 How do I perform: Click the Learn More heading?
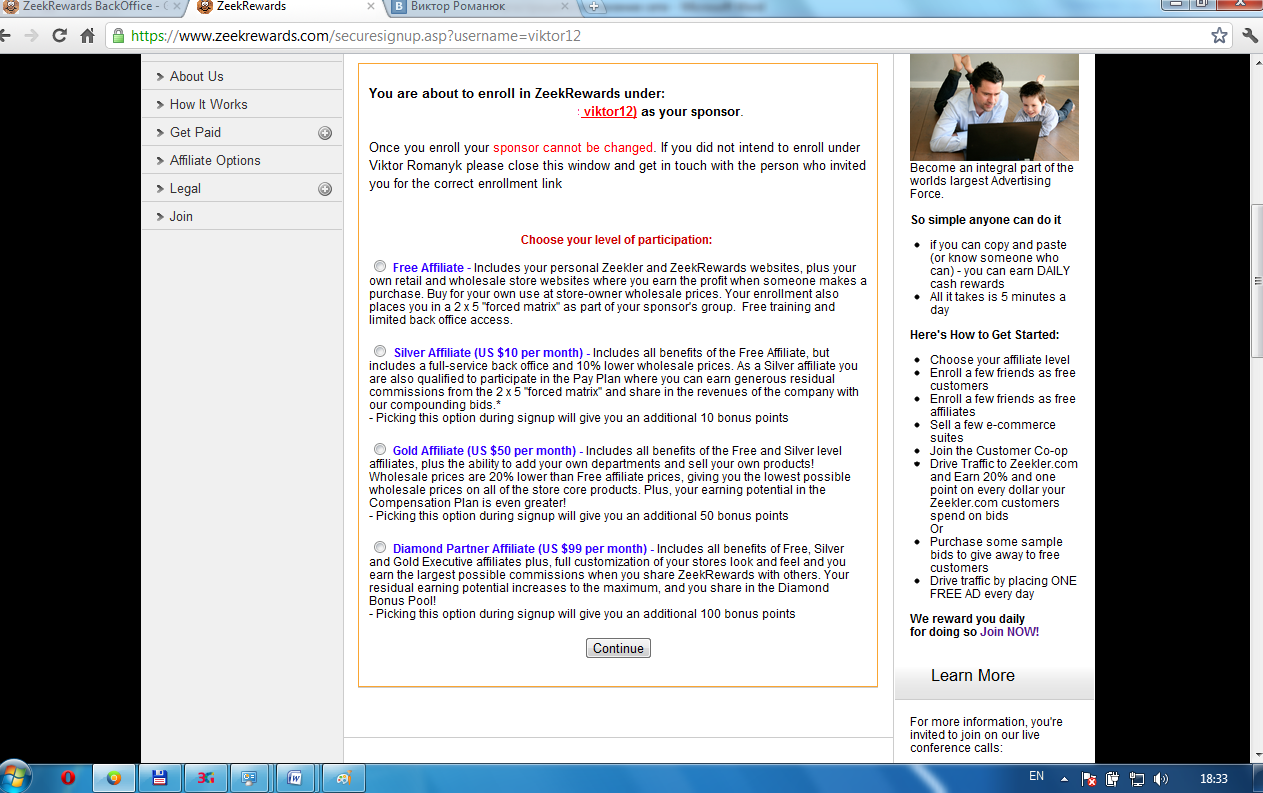972,676
